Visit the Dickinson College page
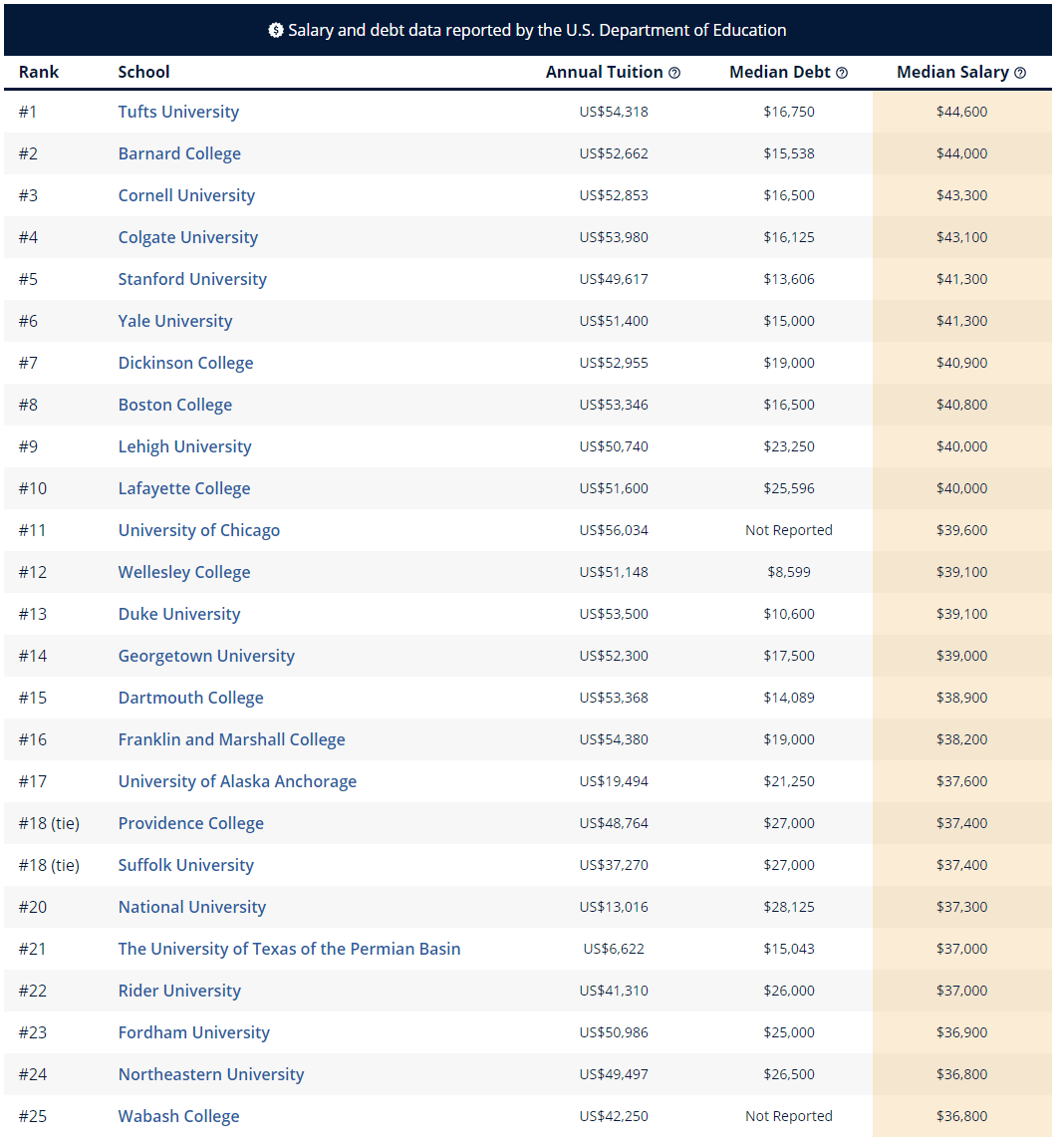Screen dimensions: 1059x1148 pyautogui.click(x=186, y=363)
